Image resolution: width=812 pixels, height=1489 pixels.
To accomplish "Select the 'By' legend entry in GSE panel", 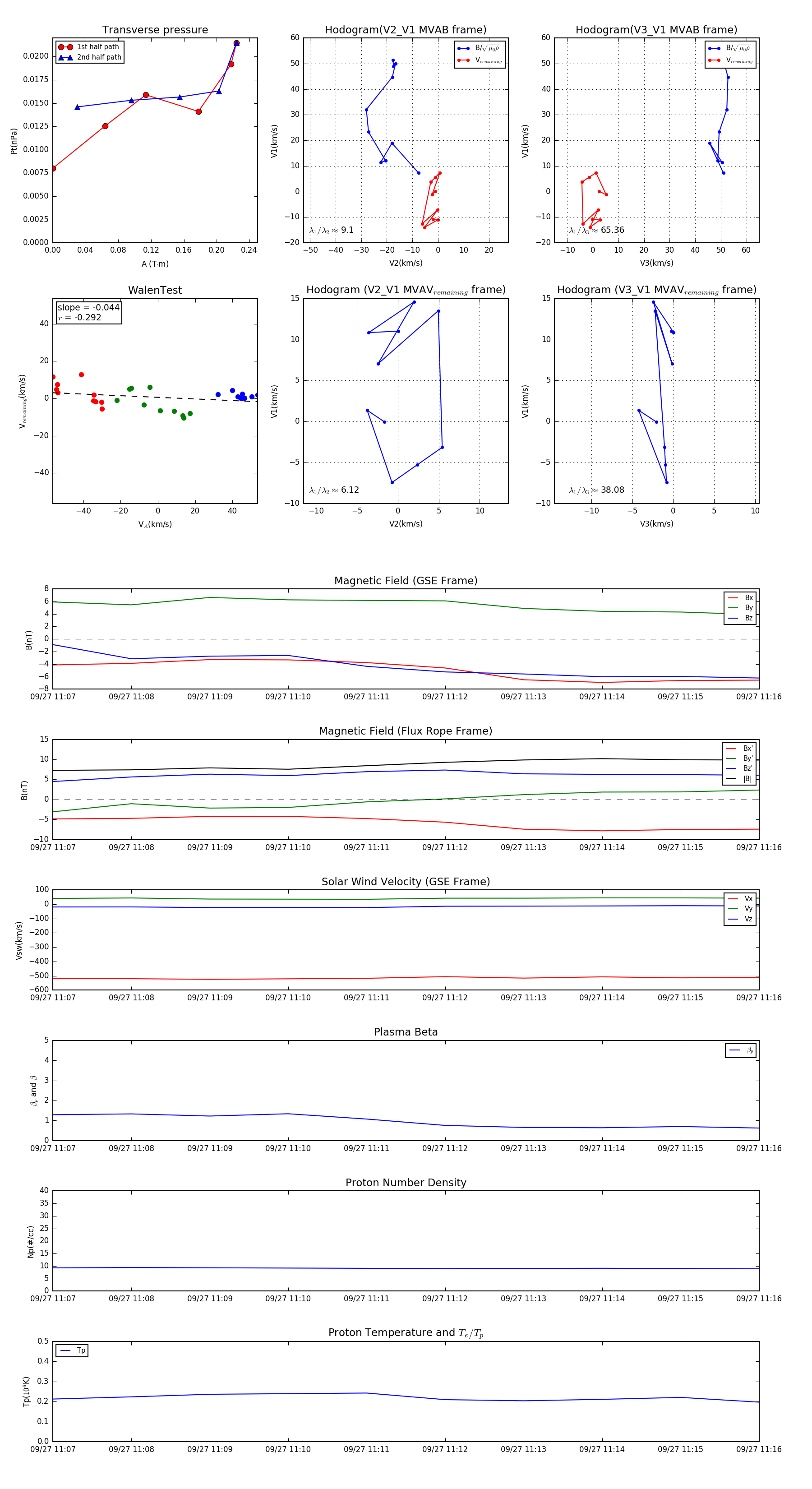I will point(740,608).
